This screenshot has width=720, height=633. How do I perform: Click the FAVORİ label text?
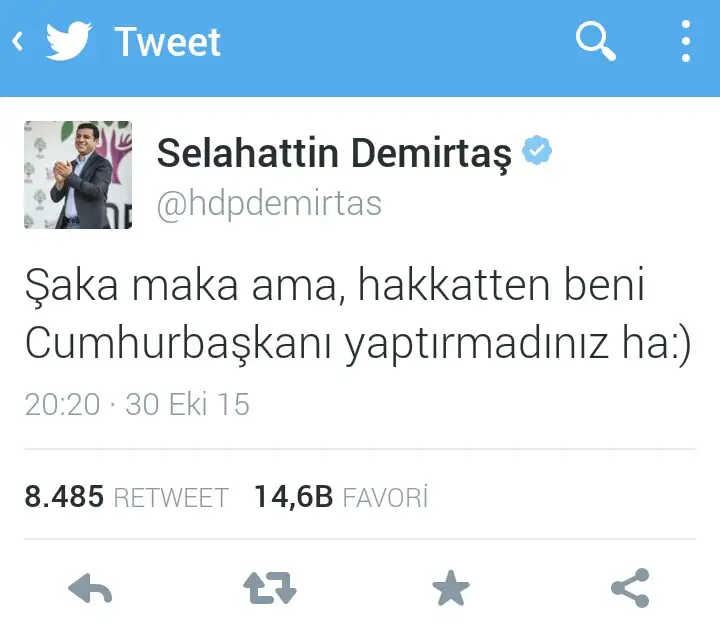pos(385,496)
